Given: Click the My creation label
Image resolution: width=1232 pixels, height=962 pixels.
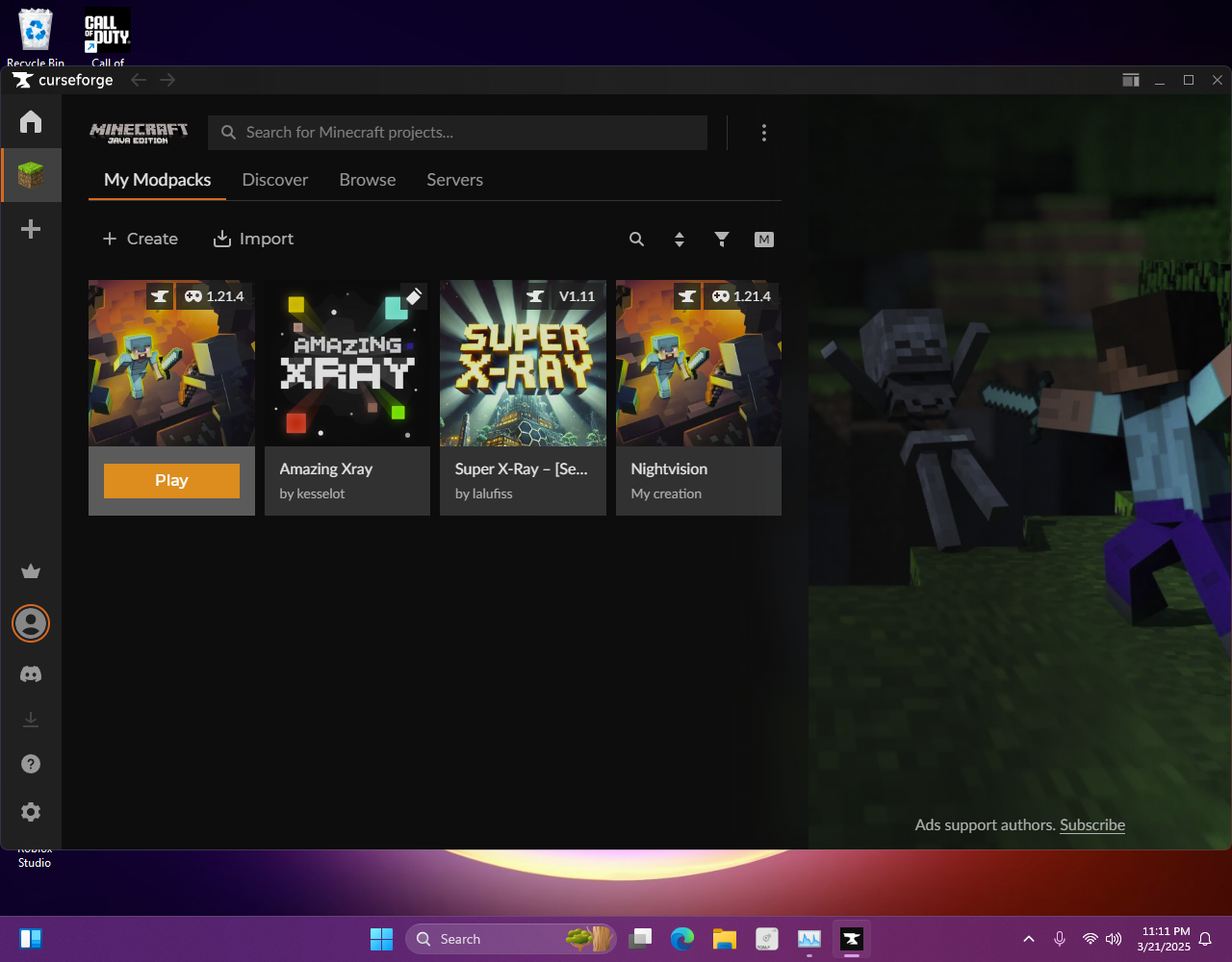Looking at the screenshot, I should (666, 494).
